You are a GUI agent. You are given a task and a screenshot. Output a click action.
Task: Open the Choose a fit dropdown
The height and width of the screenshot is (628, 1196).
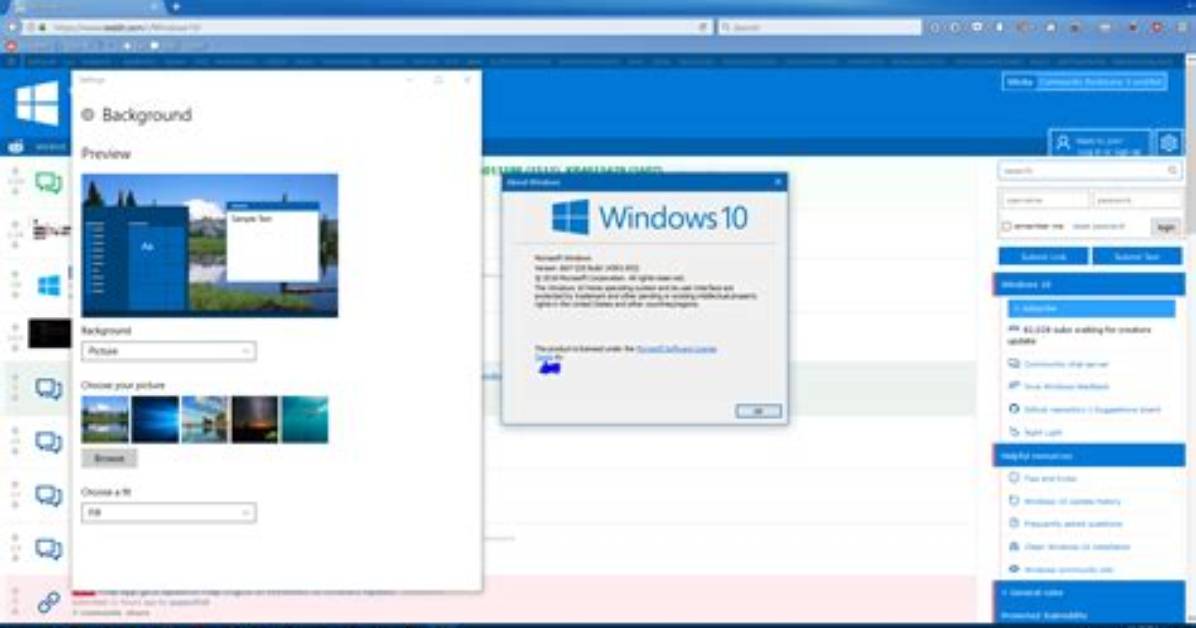pyautogui.click(x=169, y=513)
